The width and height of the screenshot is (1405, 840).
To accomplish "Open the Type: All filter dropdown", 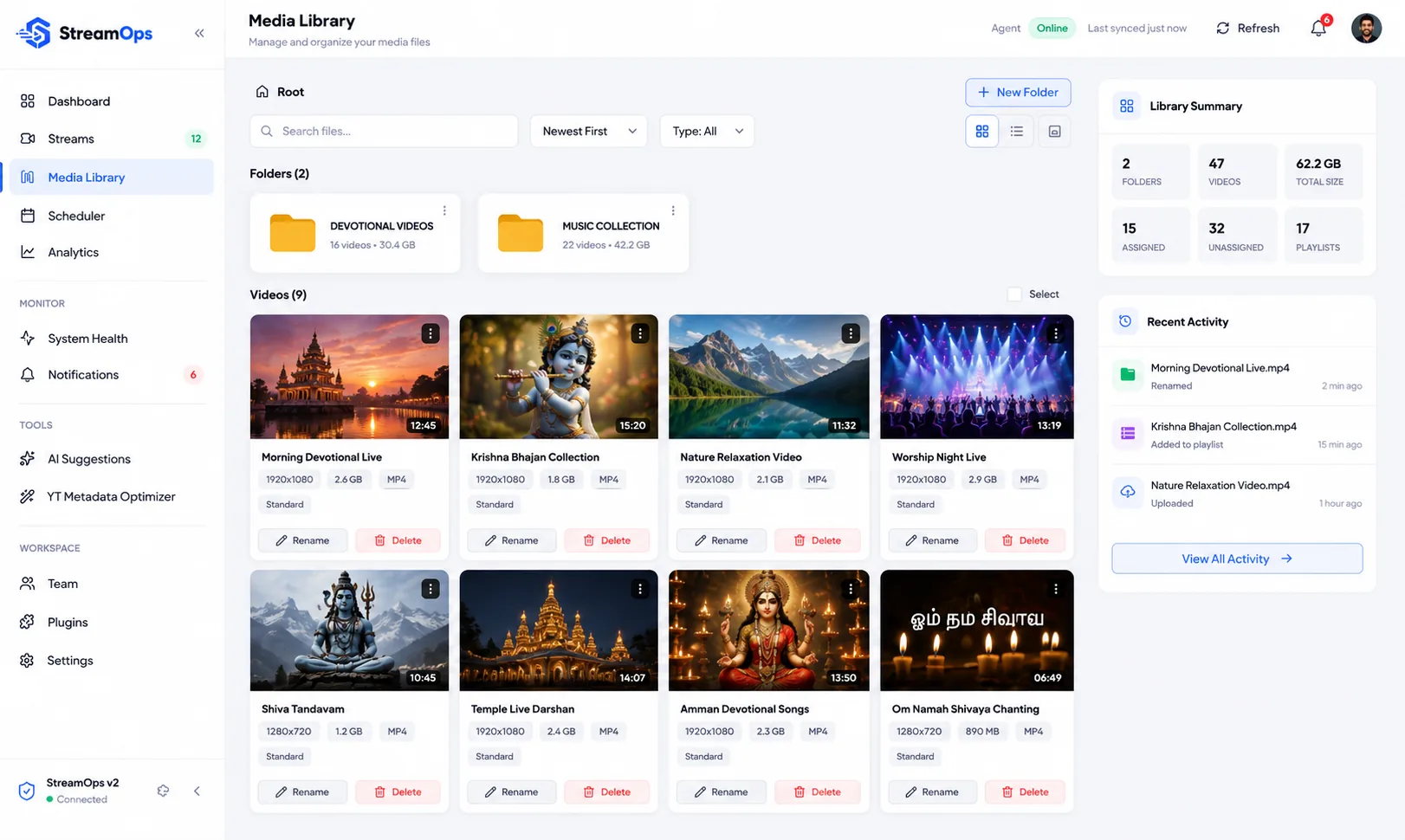I will pyautogui.click(x=707, y=132).
